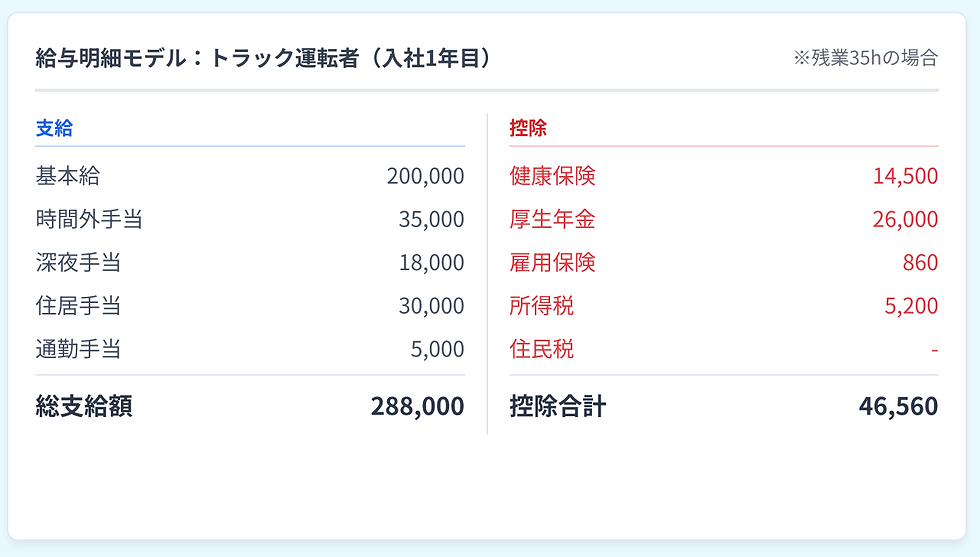Click the 46,560 deduction total amount
Screen dimensions: 980x557
point(898,406)
